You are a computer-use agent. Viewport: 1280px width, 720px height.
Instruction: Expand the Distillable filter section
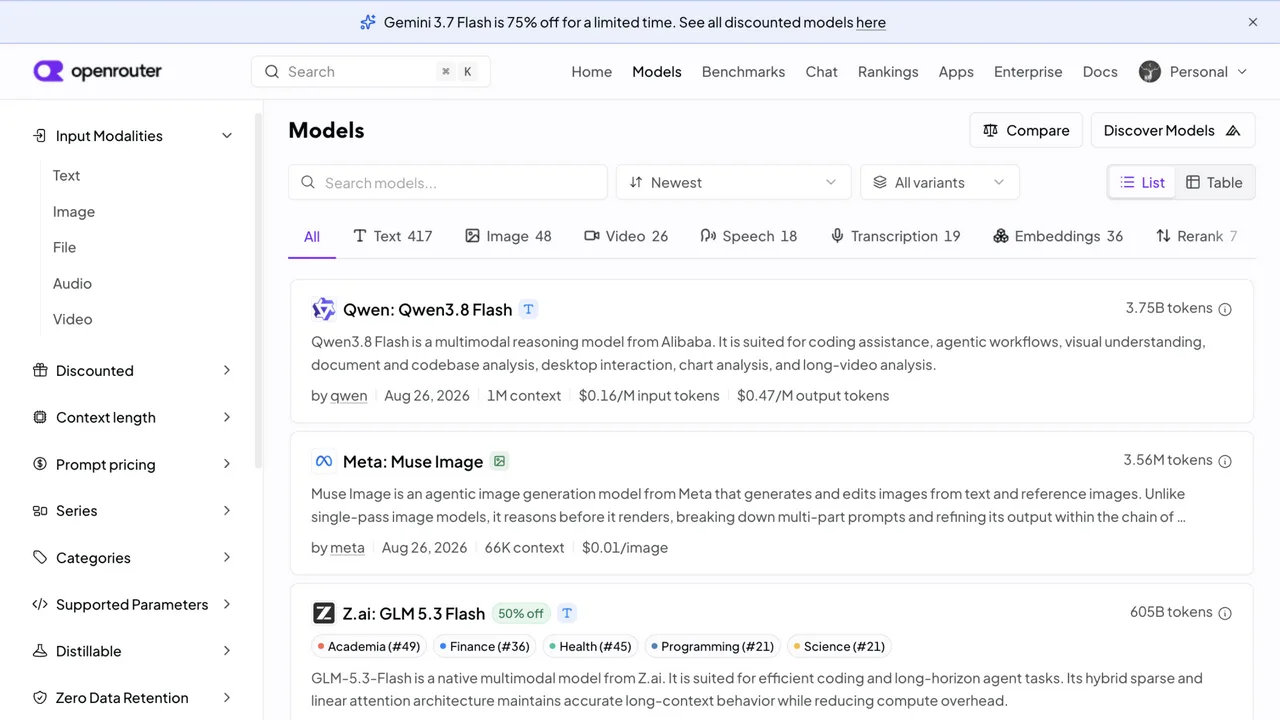click(x=132, y=651)
